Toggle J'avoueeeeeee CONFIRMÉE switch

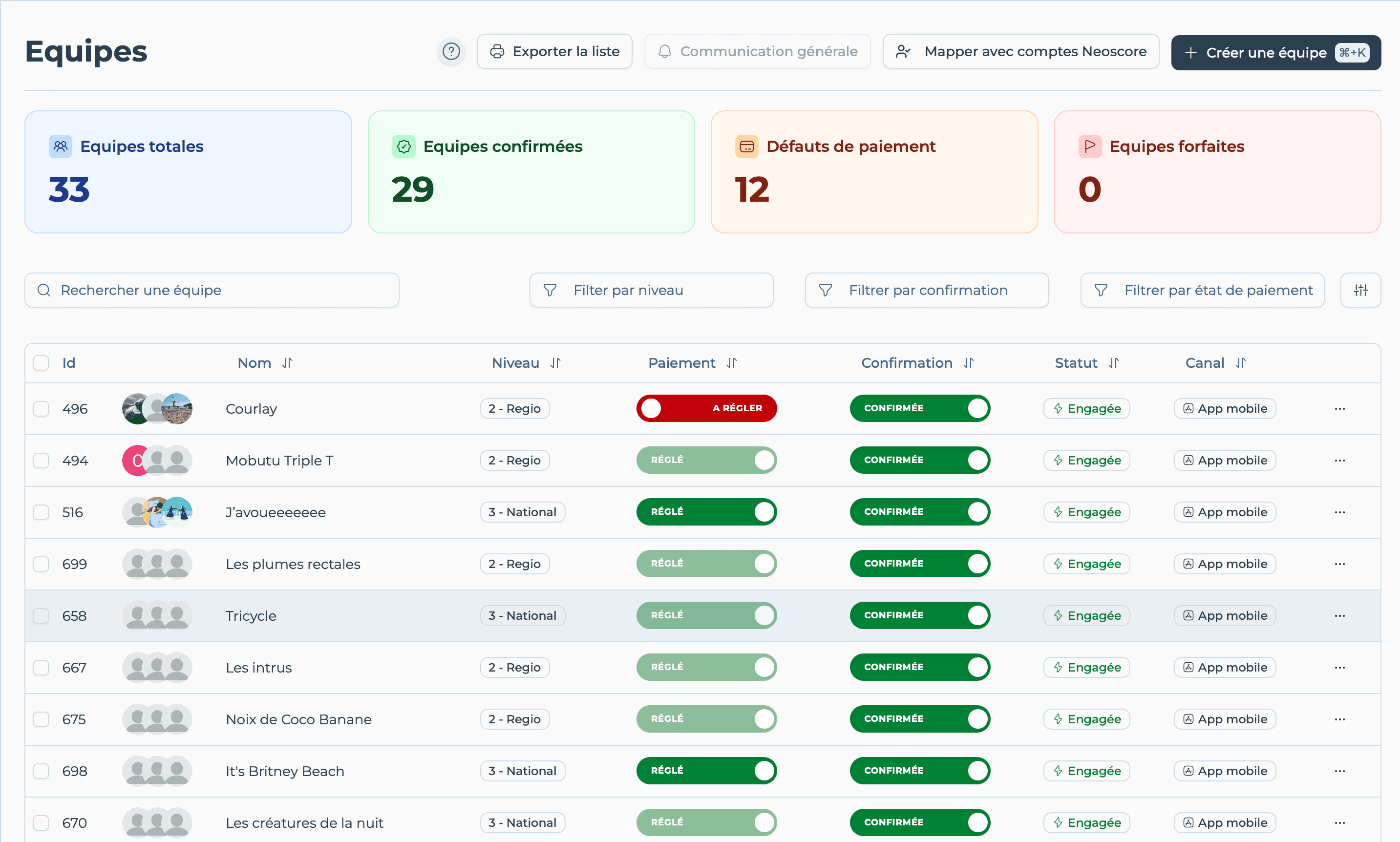[920, 512]
